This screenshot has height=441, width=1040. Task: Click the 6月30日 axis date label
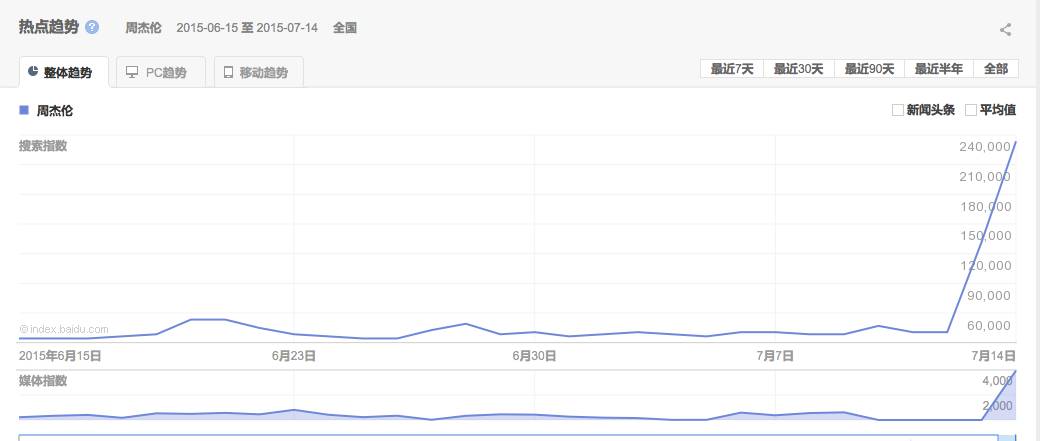click(534, 356)
